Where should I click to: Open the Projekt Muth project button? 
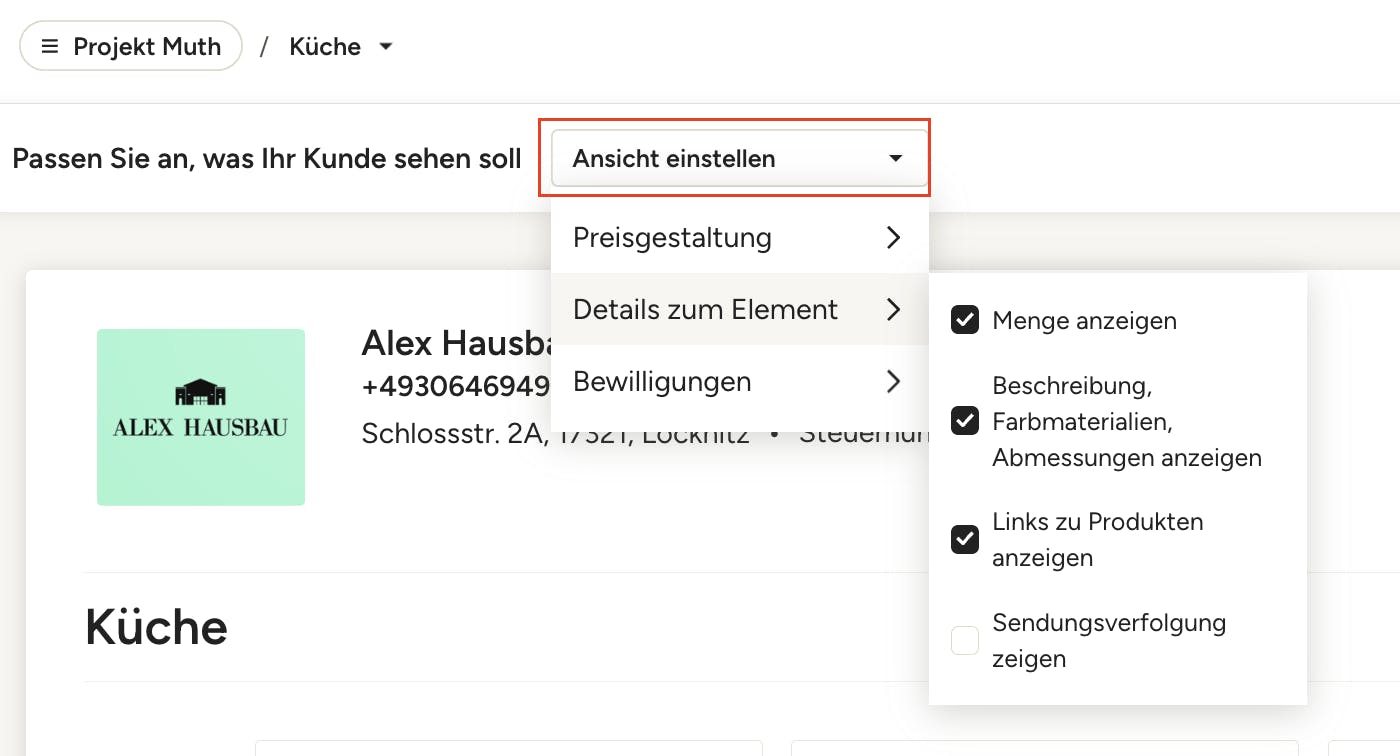131,47
